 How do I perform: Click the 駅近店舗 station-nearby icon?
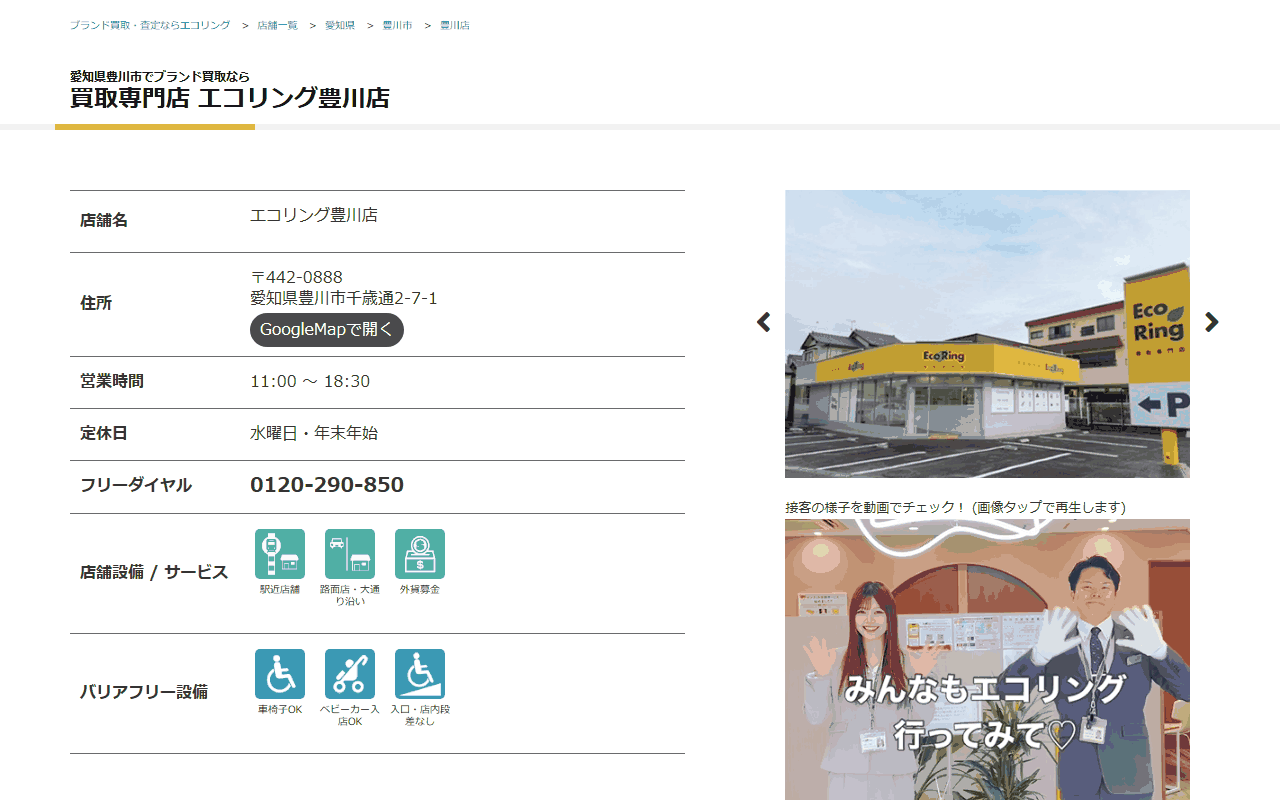(280, 554)
